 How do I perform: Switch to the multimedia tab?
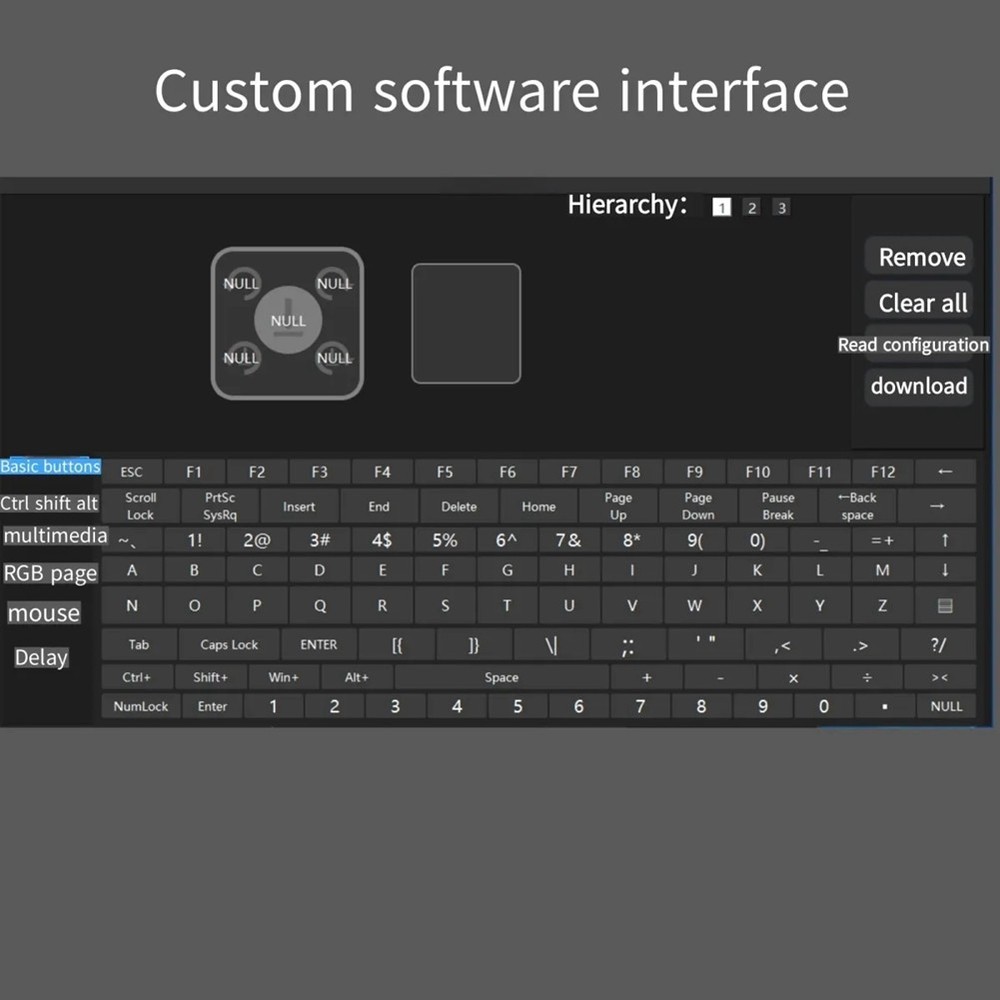coord(54,536)
